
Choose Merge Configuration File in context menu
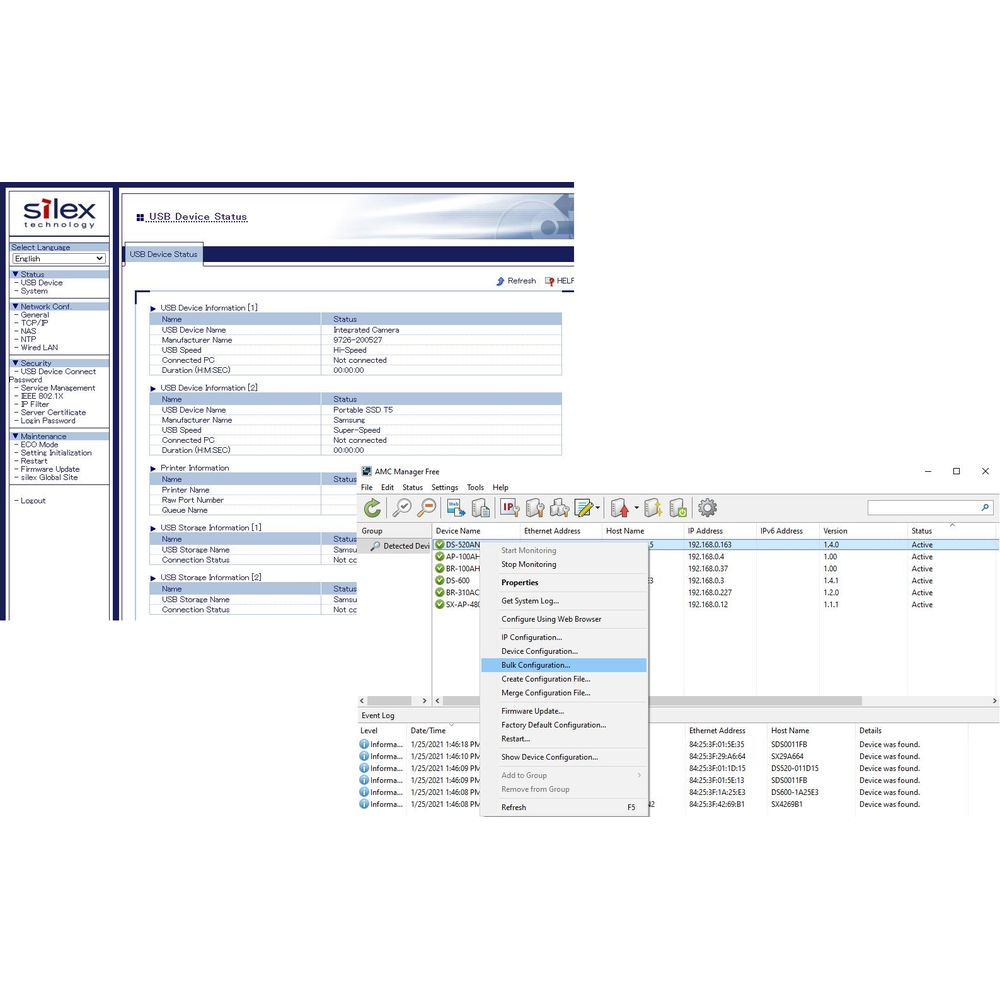(x=564, y=693)
